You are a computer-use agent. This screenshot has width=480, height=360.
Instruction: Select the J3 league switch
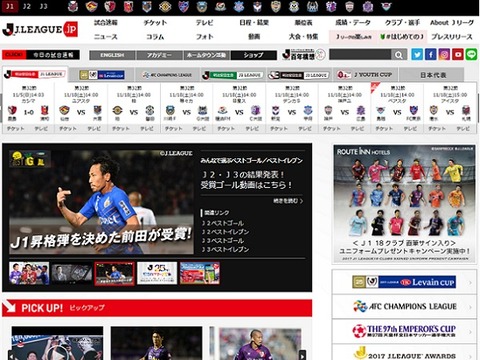click(x=44, y=6)
